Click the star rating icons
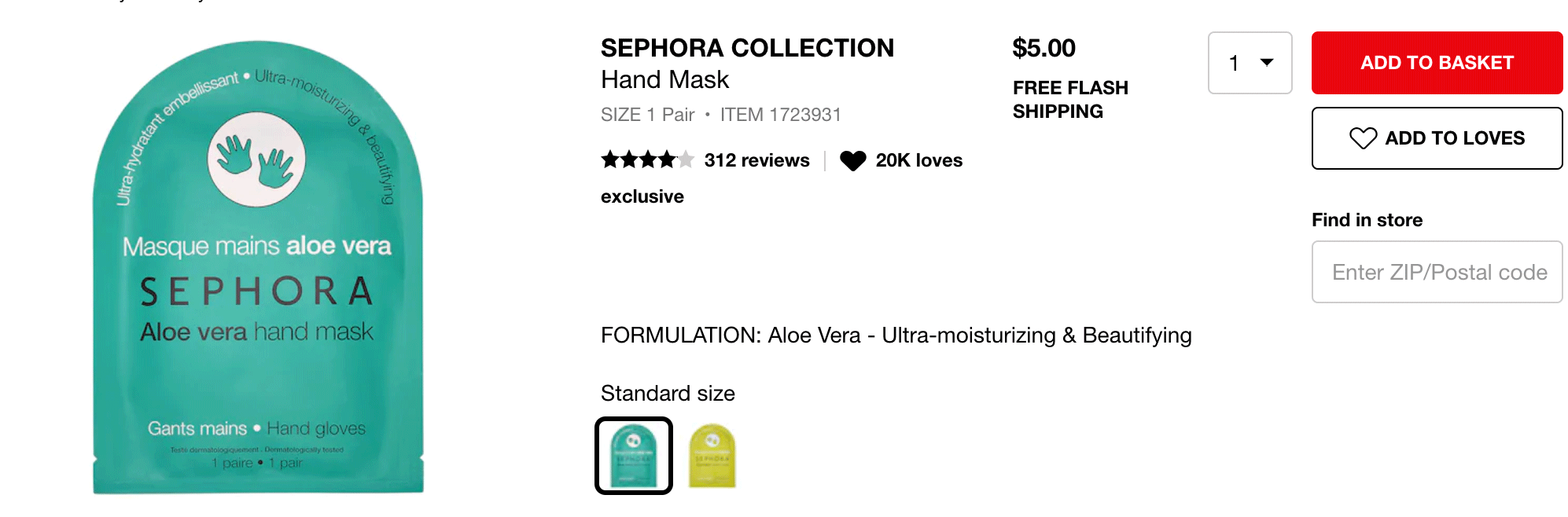 coord(647,160)
